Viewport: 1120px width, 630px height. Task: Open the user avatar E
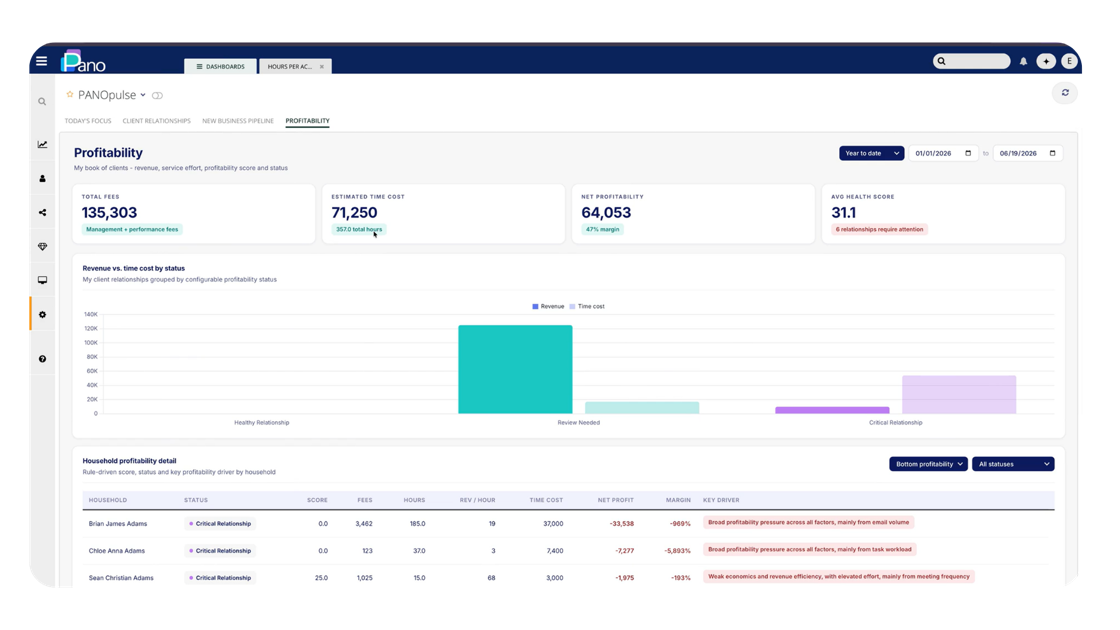(x=1069, y=61)
